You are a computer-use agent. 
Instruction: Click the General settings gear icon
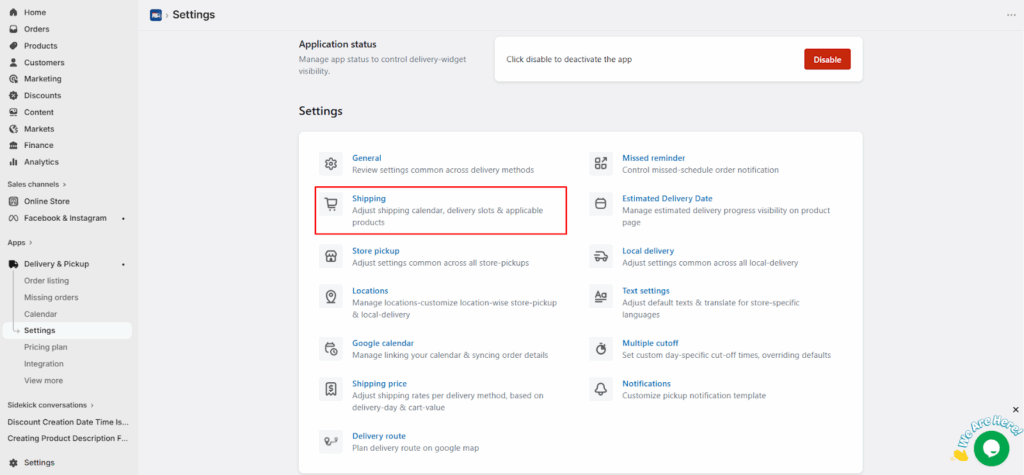tap(331, 164)
